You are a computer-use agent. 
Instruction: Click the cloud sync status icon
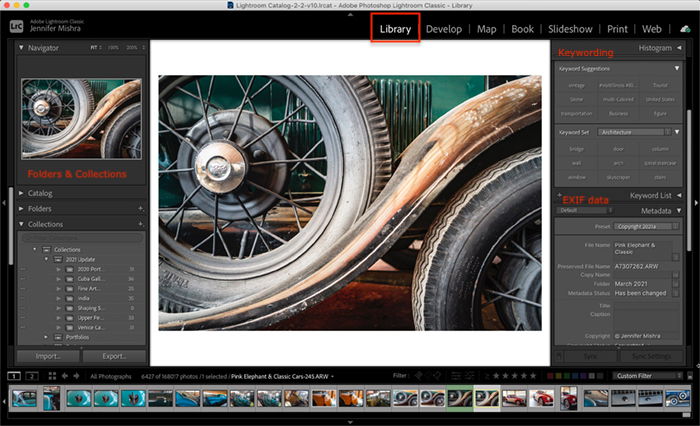click(x=685, y=29)
